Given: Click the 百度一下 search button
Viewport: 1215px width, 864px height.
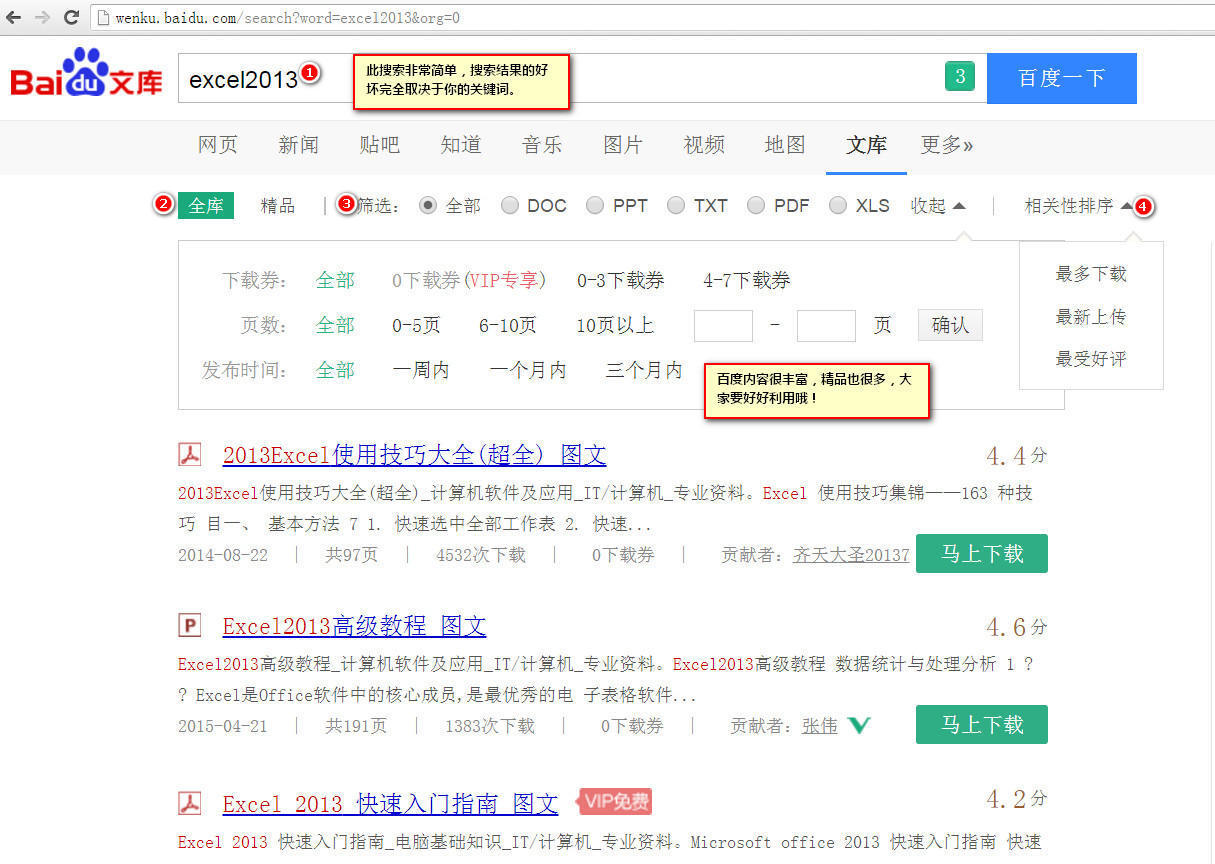Looking at the screenshot, I should tap(1062, 78).
